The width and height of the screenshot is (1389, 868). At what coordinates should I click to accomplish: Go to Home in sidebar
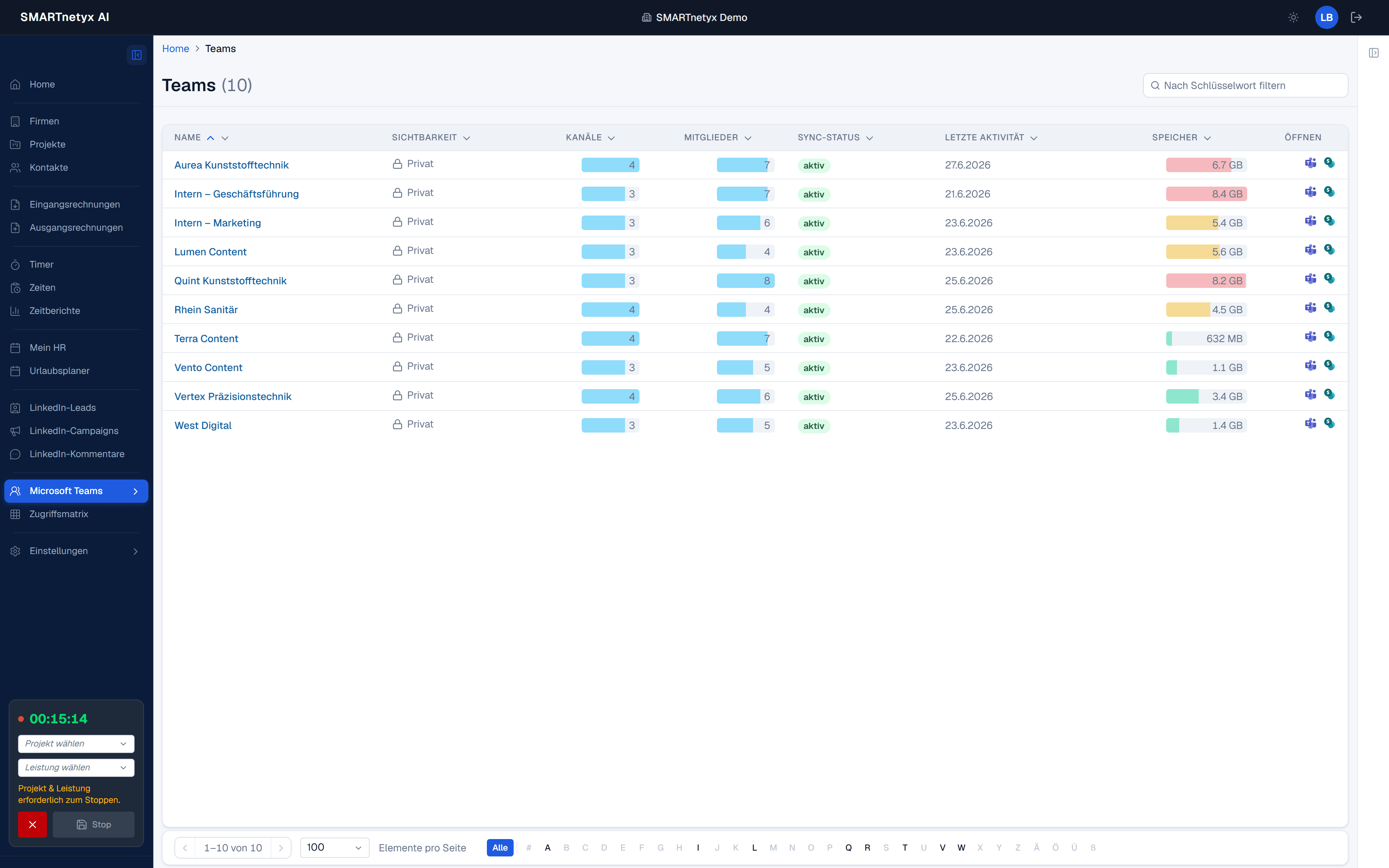(76, 84)
